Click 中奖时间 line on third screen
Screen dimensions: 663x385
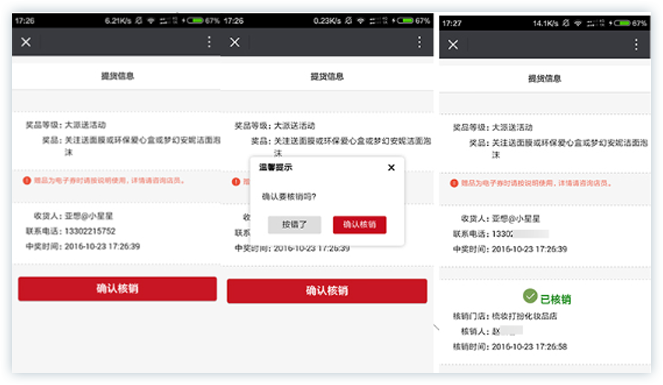(x=510, y=249)
